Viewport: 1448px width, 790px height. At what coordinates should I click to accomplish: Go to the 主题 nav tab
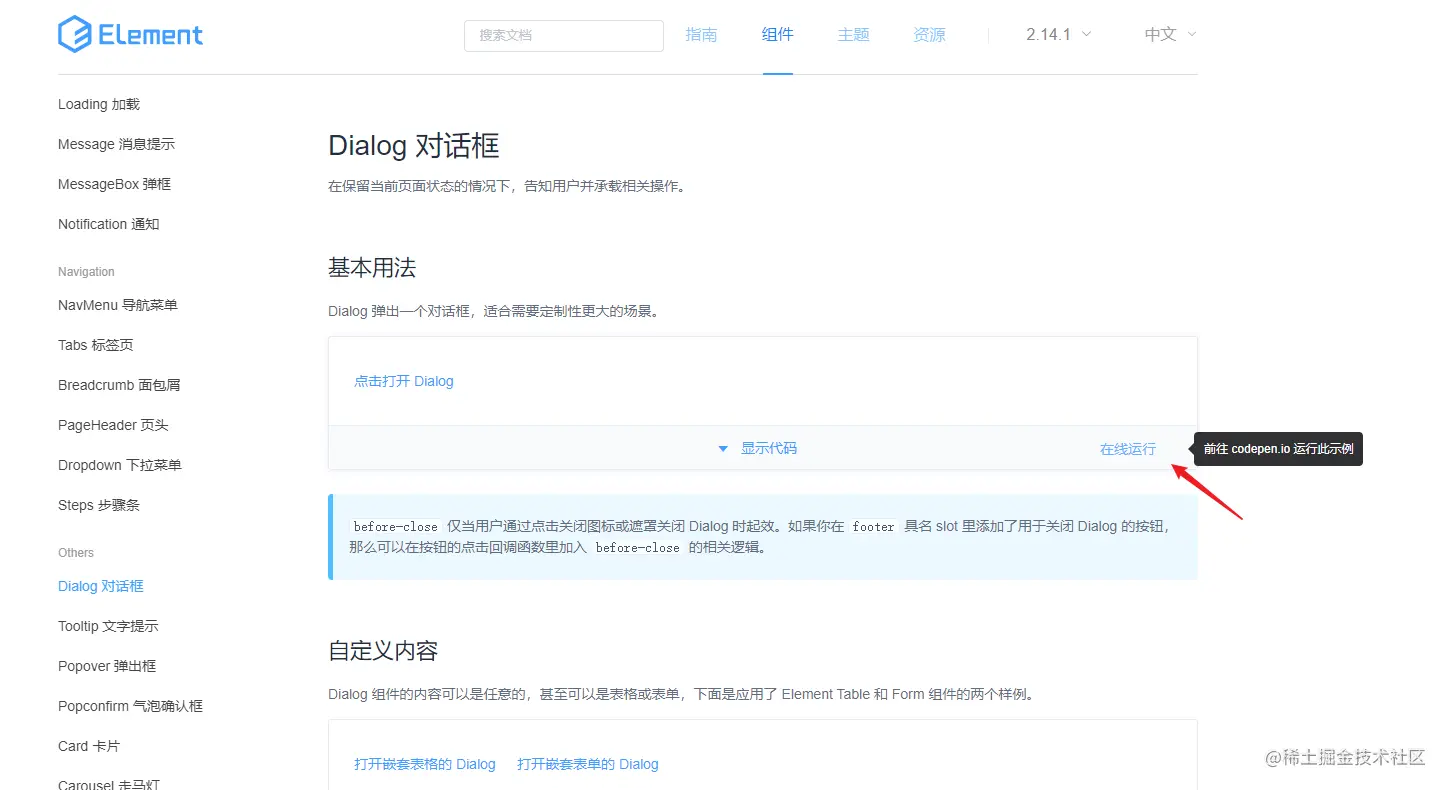[853, 34]
